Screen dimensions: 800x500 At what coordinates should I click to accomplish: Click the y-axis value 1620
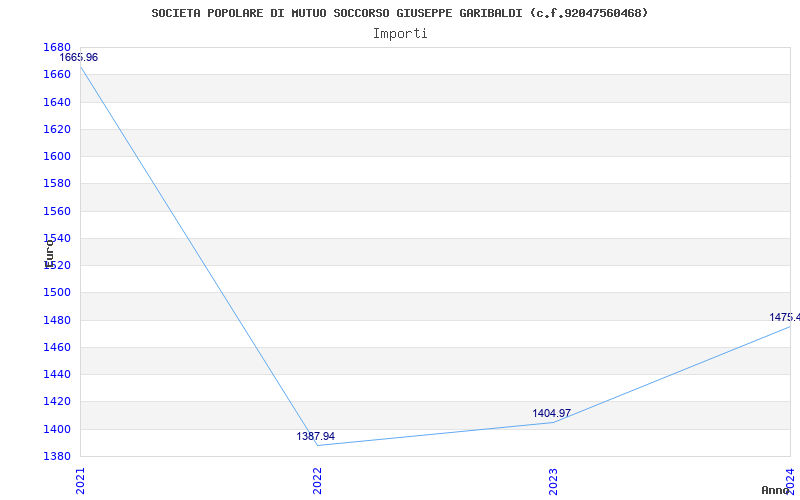pyautogui.click(x=57, y=129)
